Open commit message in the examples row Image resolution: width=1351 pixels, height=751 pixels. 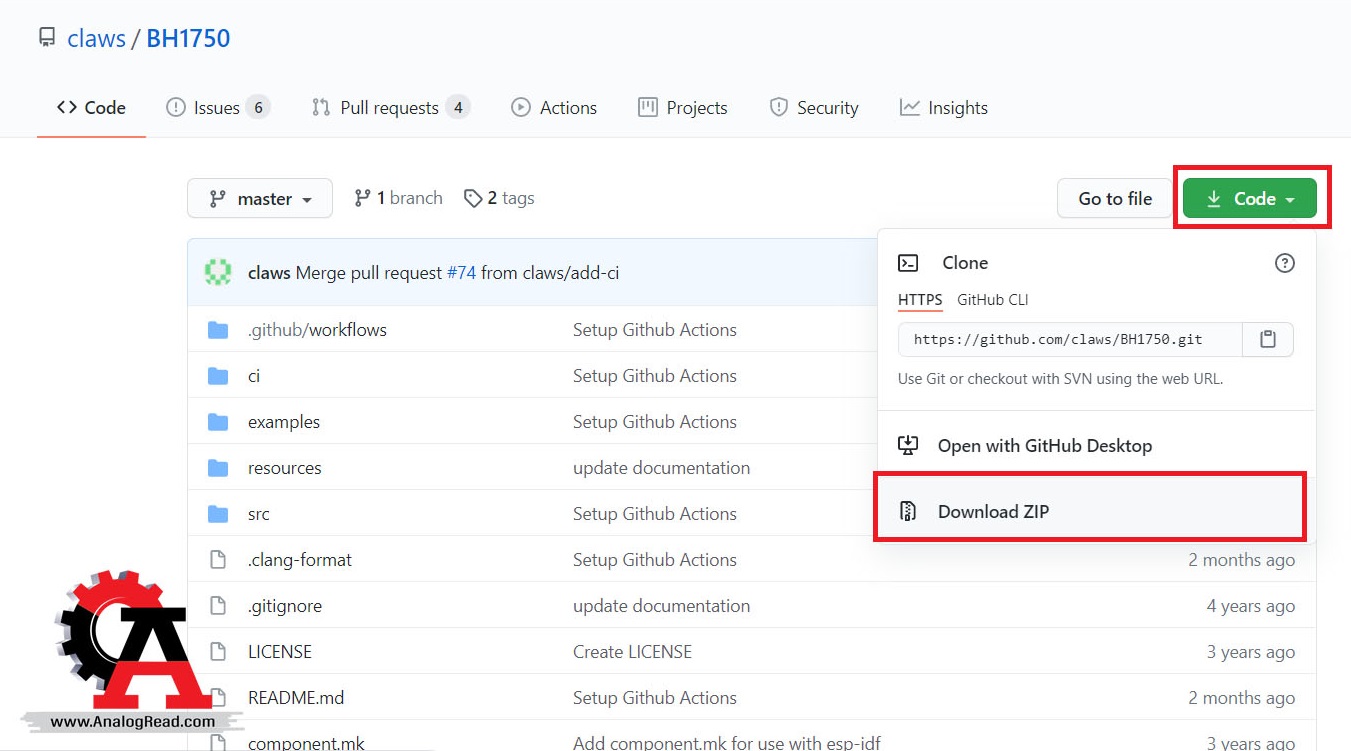tap(655, 422)
